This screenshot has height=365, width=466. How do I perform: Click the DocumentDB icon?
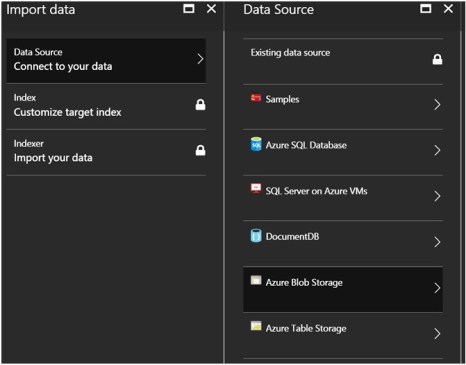(x=256, y=235)
